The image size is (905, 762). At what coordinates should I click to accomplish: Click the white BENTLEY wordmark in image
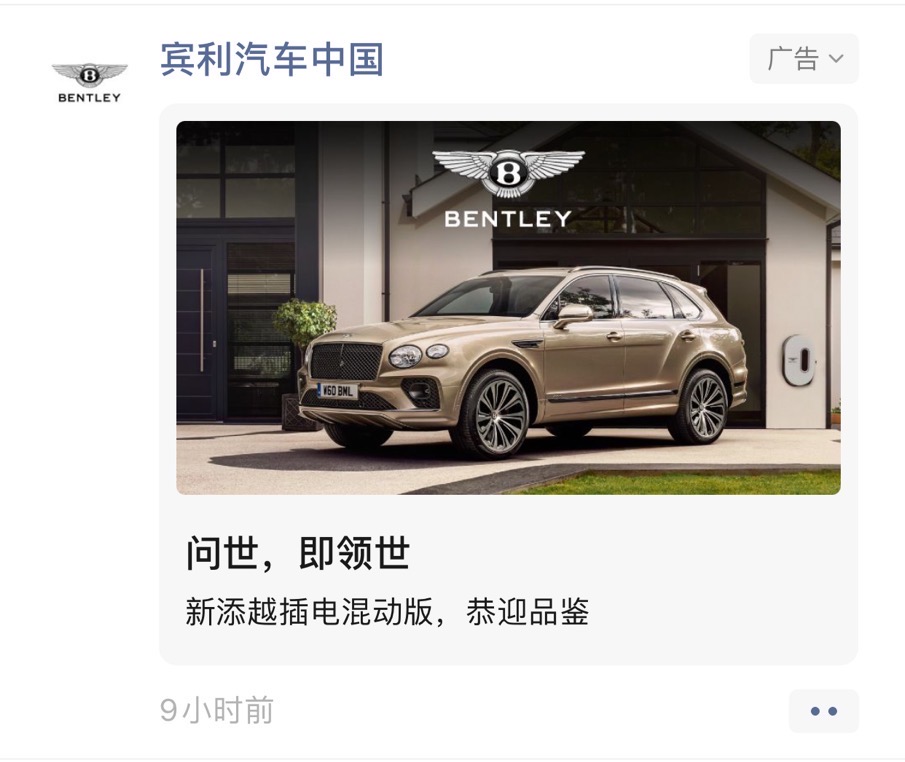pos(508,219)
